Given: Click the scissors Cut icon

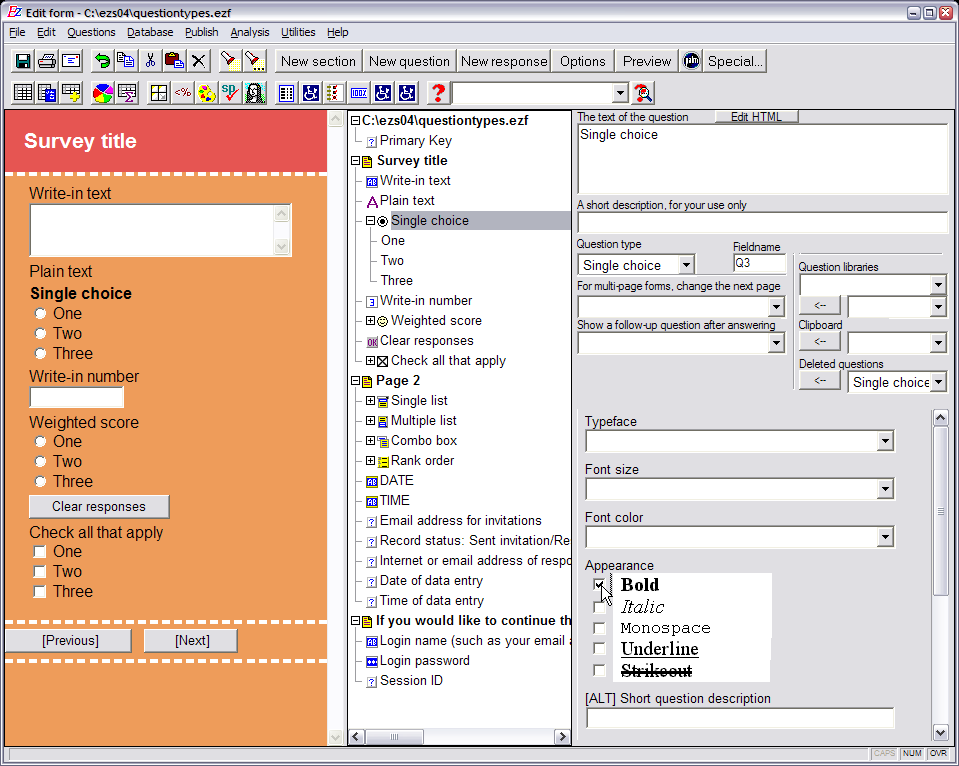Looking at the screenshot, I should tap(150, 61).
